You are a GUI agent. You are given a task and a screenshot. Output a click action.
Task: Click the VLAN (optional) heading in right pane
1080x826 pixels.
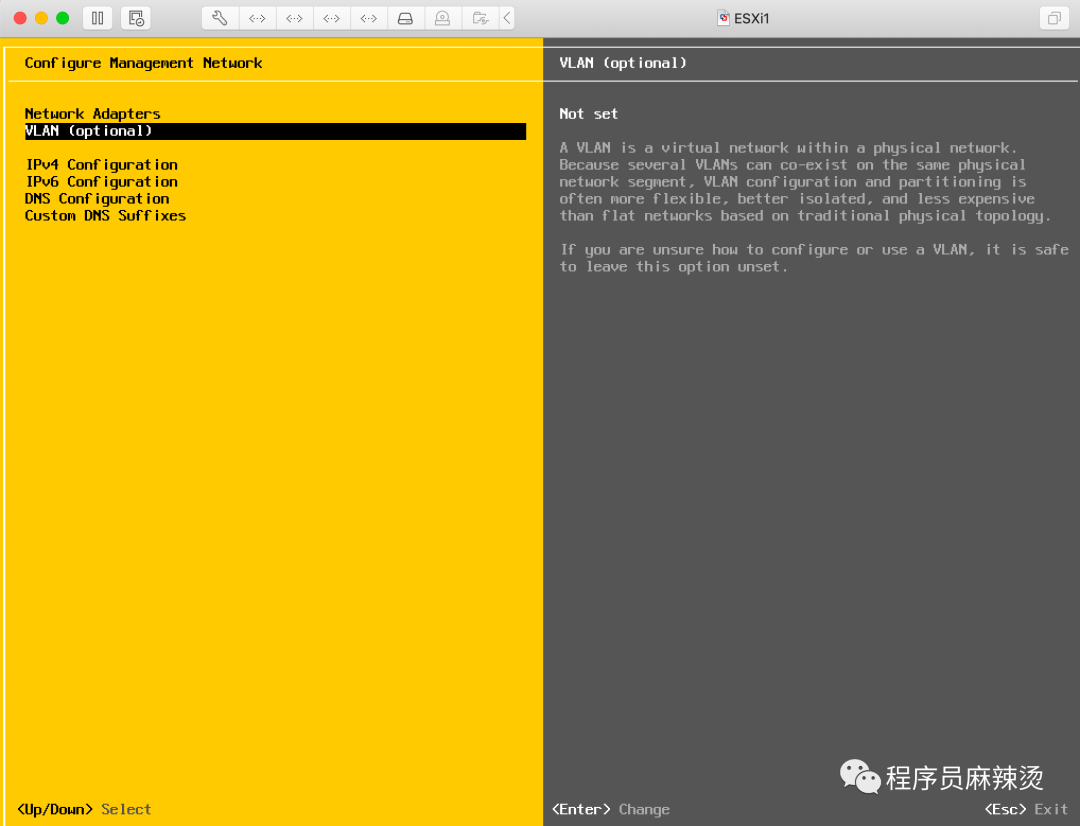[623, 63]
